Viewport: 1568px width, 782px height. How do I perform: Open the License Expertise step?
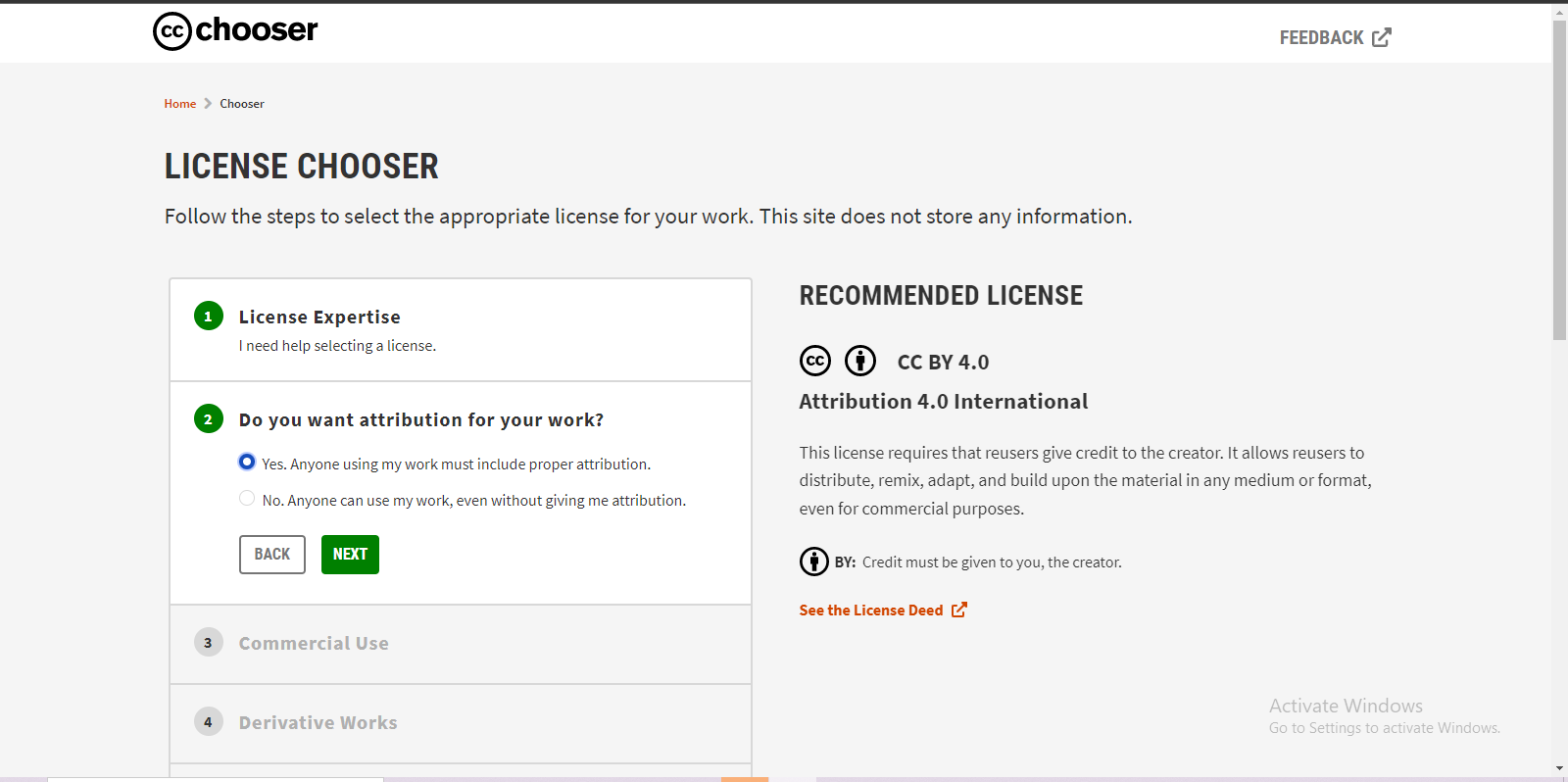pyautogui.click(x=319, y=317)
